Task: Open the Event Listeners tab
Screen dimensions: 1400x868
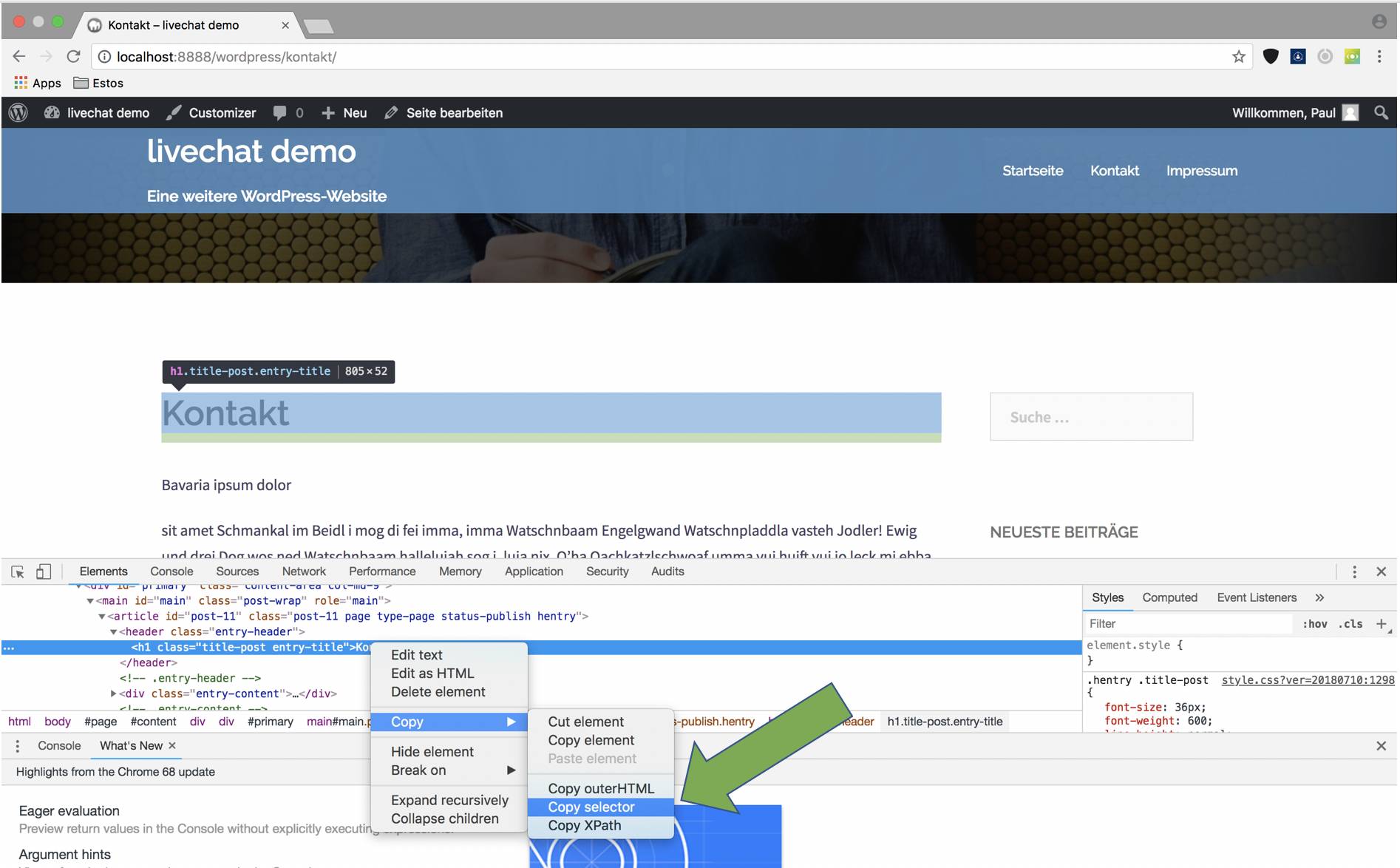Action: (1257, 597)
